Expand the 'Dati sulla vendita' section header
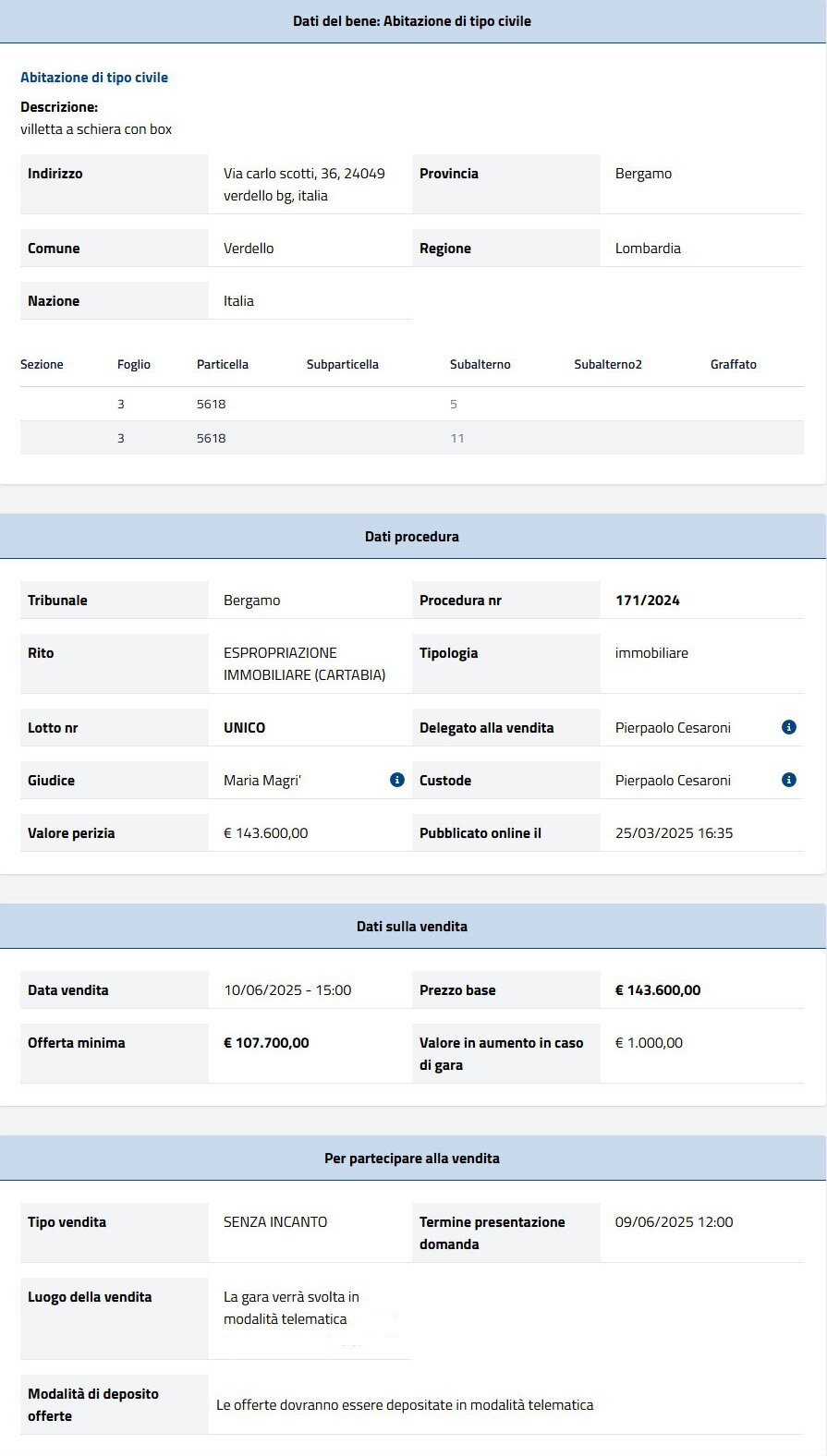 coord(412,927)
